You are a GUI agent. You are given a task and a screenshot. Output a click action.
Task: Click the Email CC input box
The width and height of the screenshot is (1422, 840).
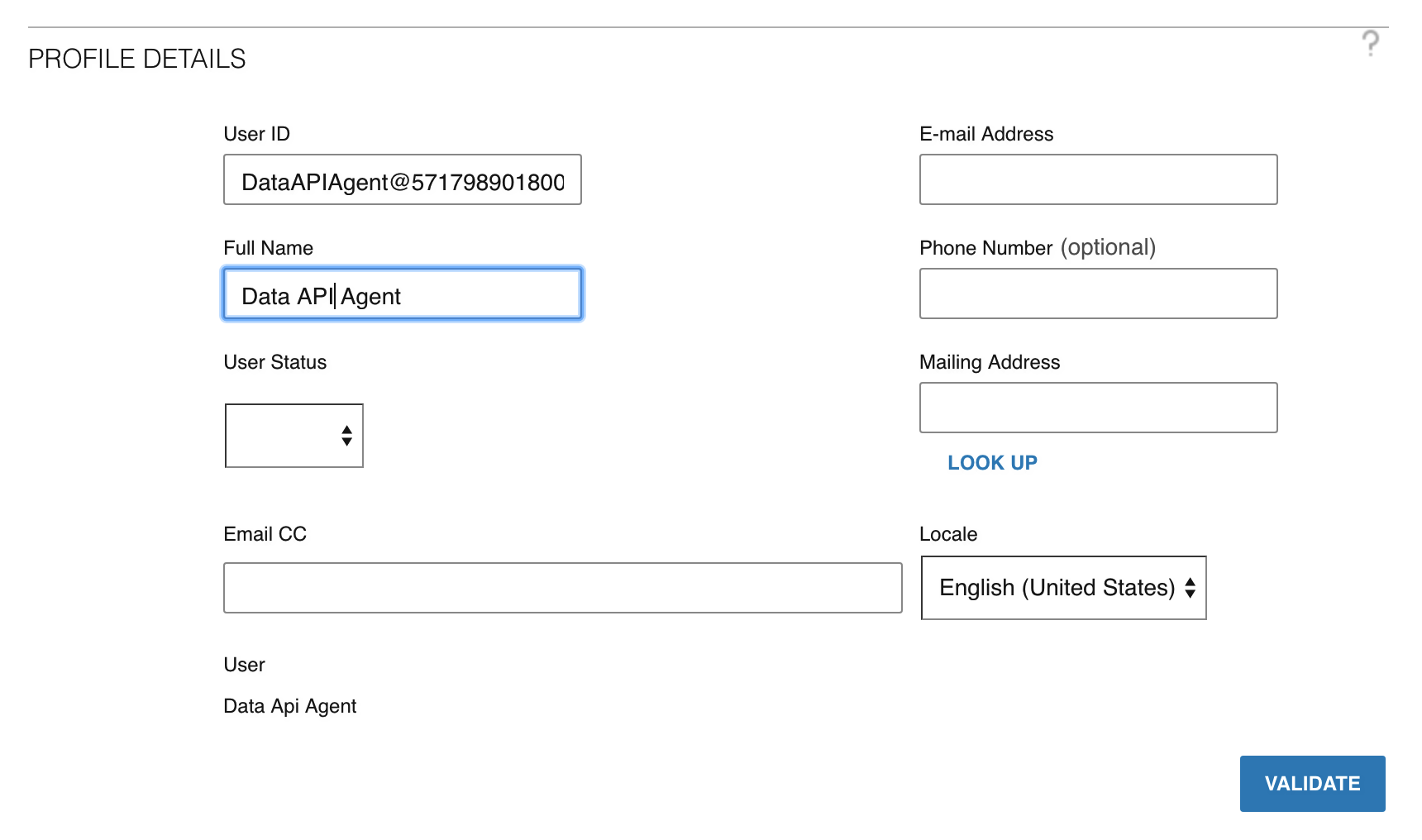click(x=561, y=587)
